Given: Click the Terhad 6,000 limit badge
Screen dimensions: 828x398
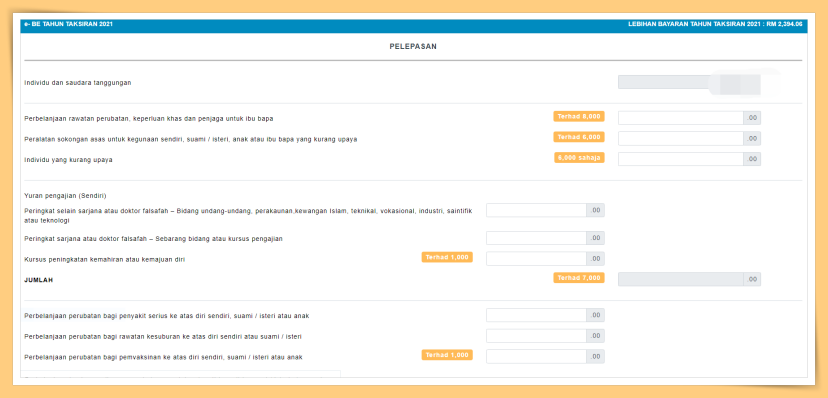Looking at the screenshot, I should pyautogui.click(x=579, y=137).
